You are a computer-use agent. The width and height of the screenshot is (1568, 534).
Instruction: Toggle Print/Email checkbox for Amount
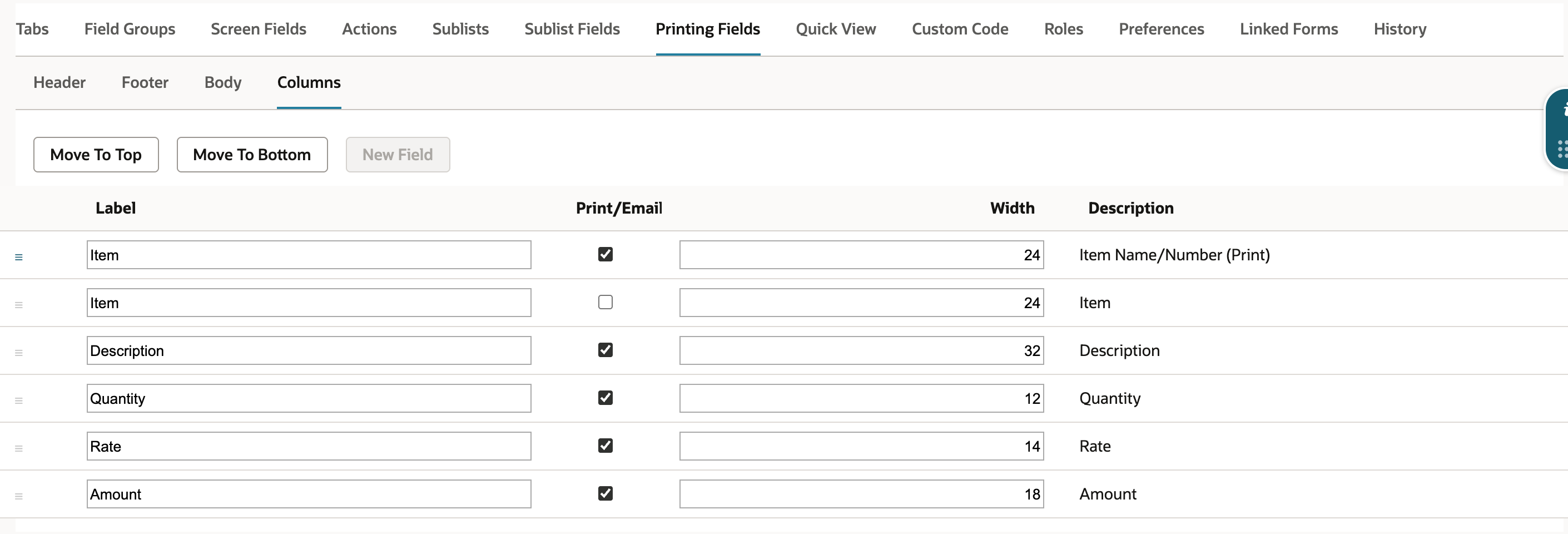coord(605,493)
